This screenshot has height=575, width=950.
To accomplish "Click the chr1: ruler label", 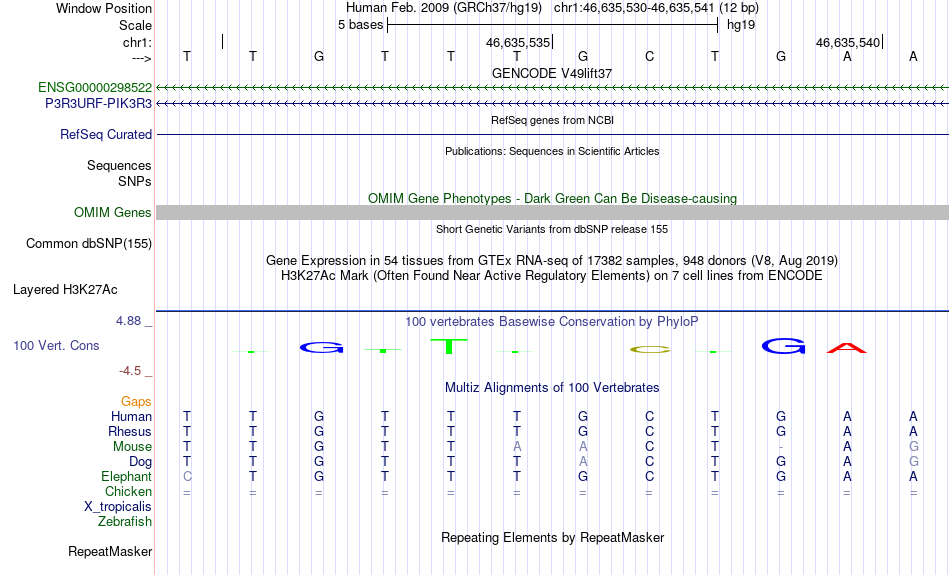I will click(137, 42).
